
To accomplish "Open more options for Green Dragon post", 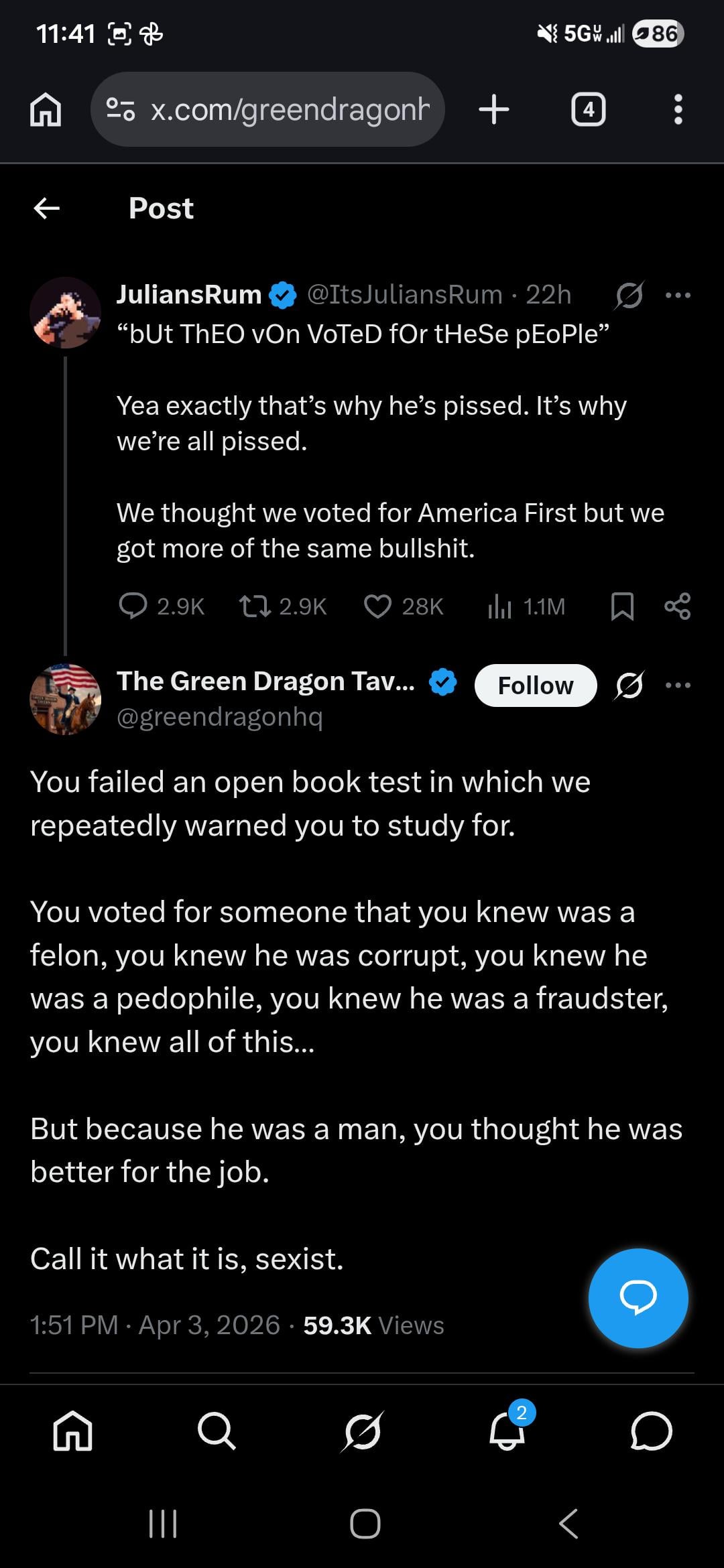I will tap(678, 685).
